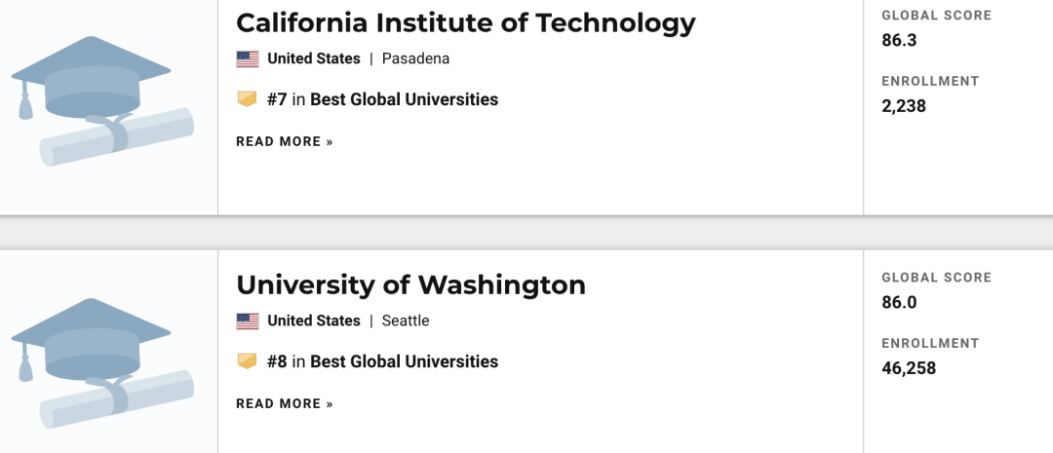Click the California Institute of Technology graduation cap image
The width and height of the screenshot is (1053, 453).
pos(103,100)
